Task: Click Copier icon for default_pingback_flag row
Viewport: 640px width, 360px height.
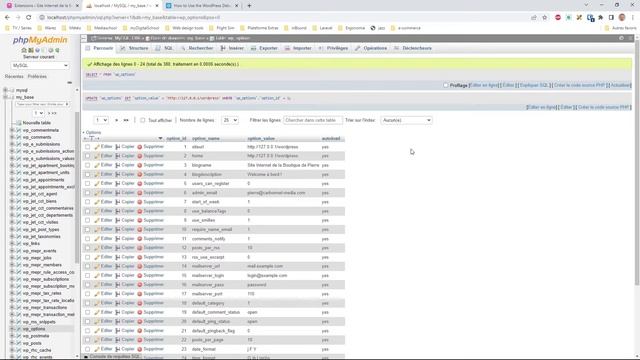Action: 118,331
